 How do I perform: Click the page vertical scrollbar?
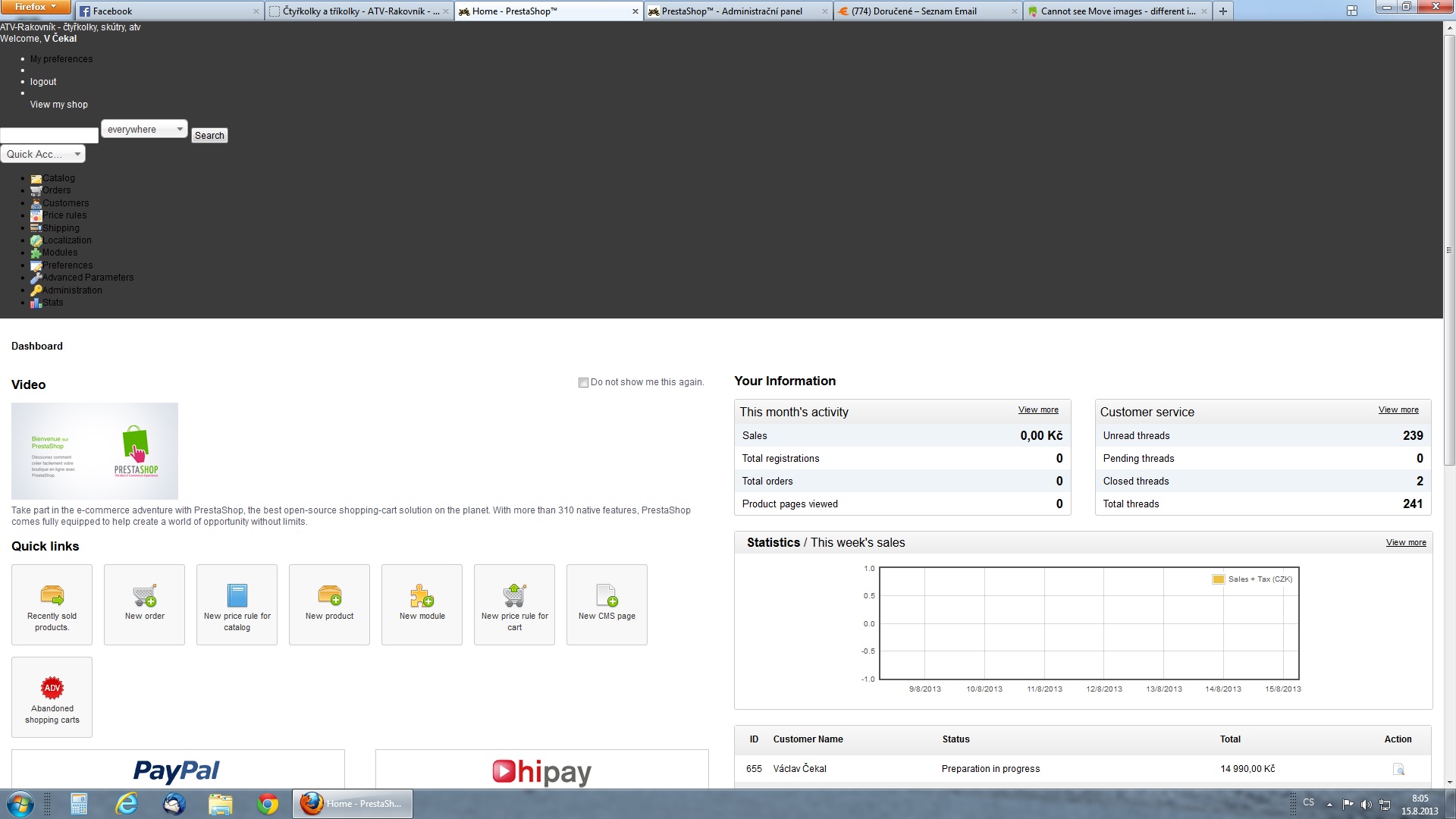pyautogui.click(x=1449, y=250)
